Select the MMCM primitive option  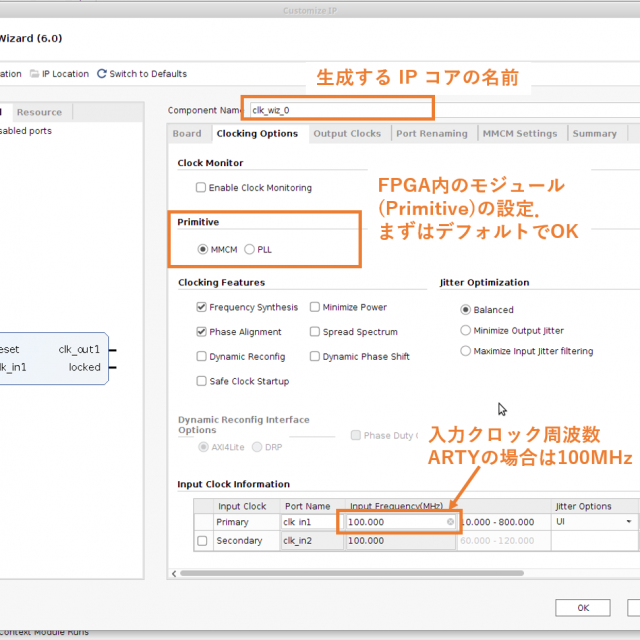203,249
